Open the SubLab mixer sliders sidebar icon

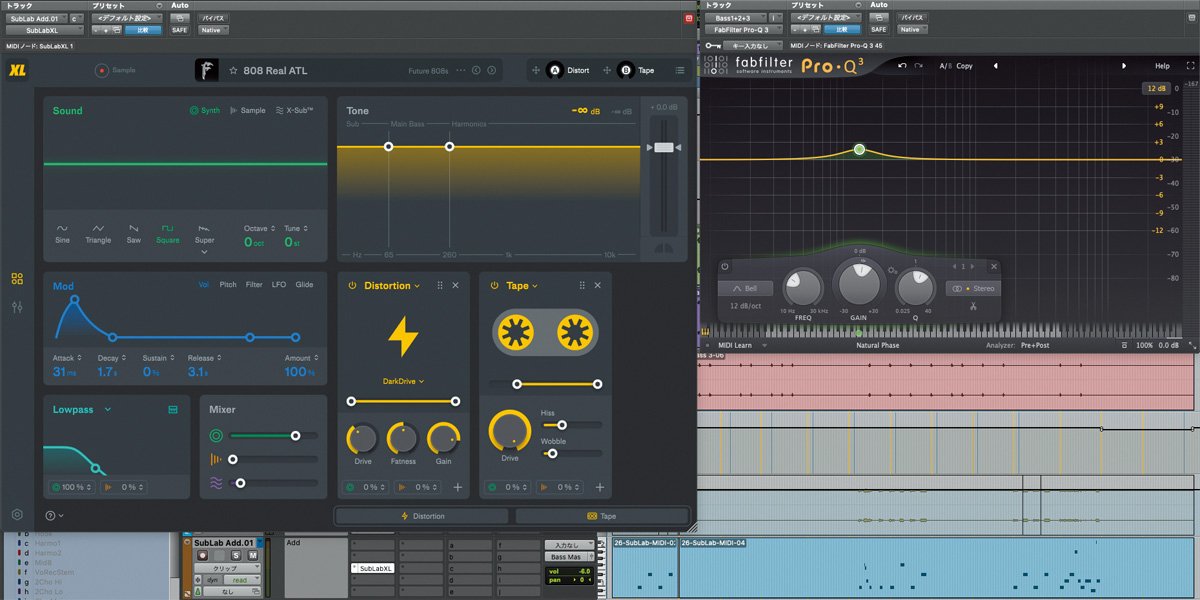[x=17, y=308]
